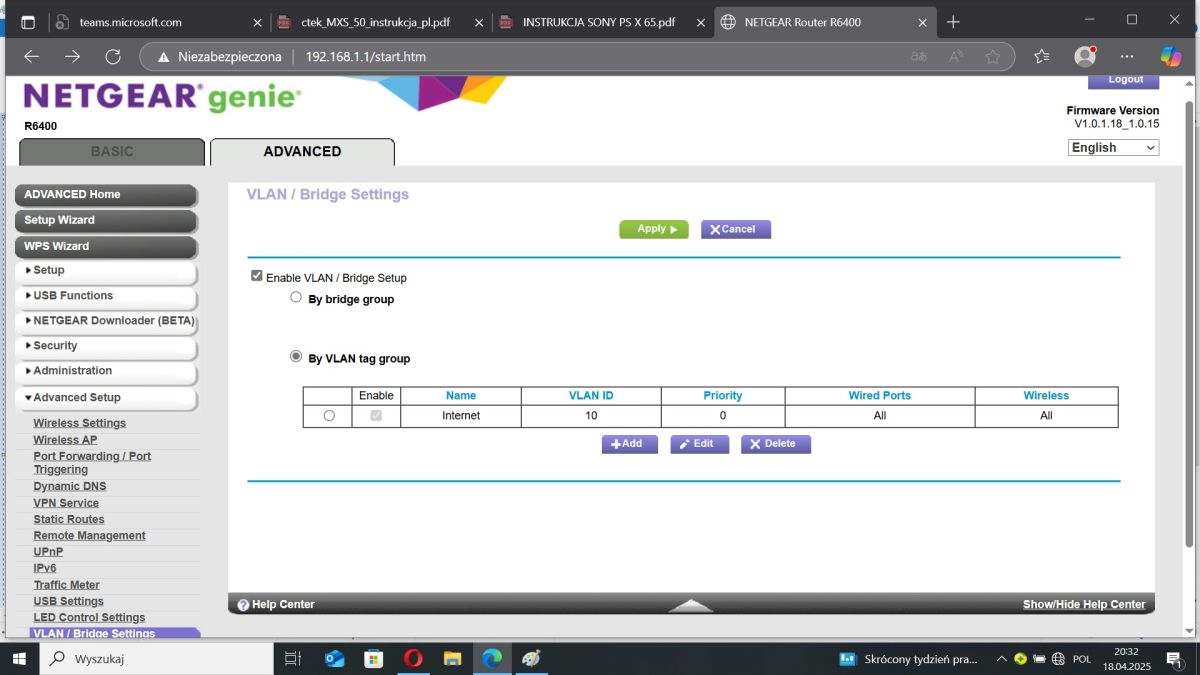Screen dimensions: 1200x675
Task: Open the File Explorer taskbar icon
Action: click(452, 659)
